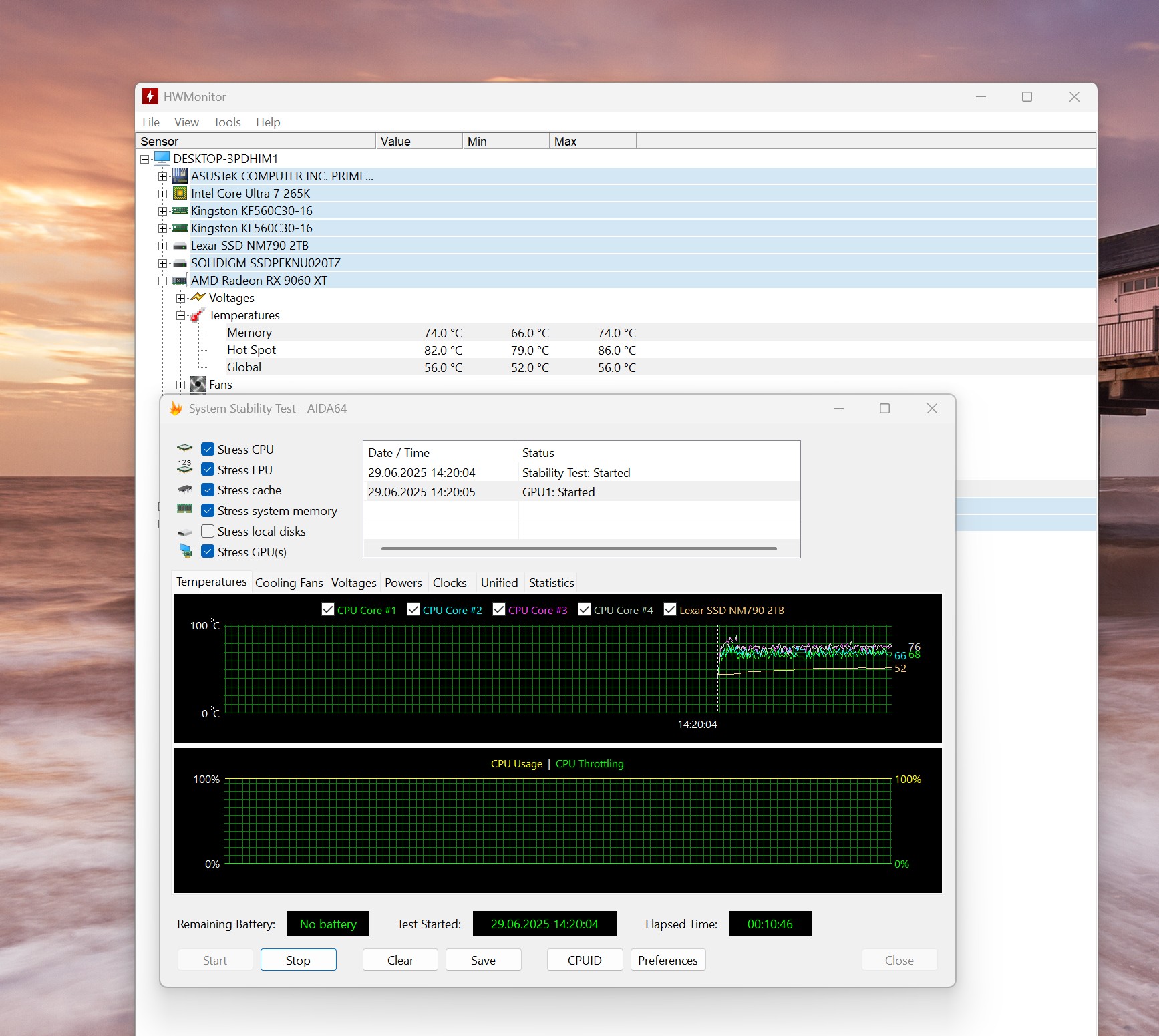Screen dimensions: 1159x1036
Task: Click the 123 icon beside Stress FPU
Action: point(184,466)
